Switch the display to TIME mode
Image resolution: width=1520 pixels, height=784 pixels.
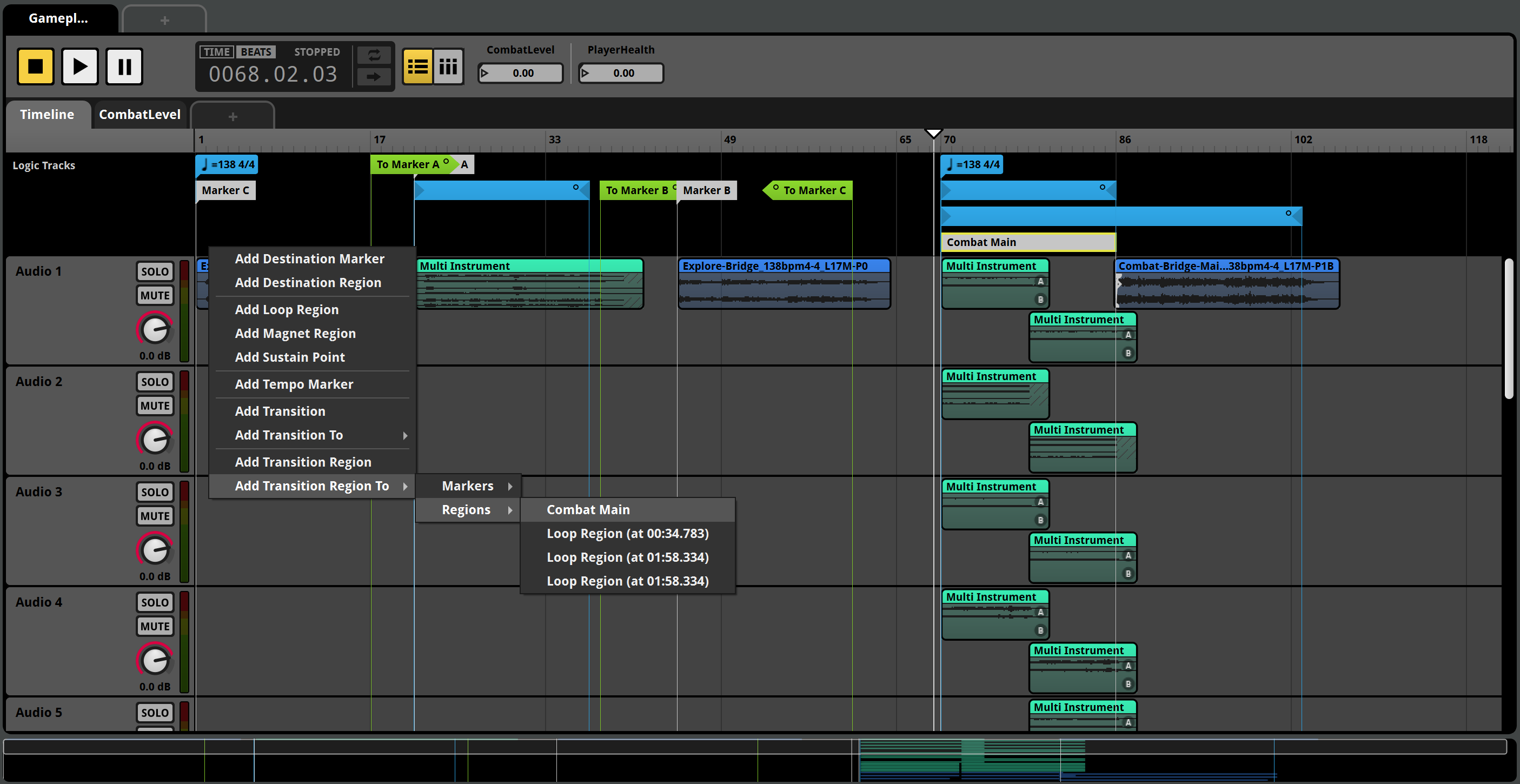[x=216, y=52]
